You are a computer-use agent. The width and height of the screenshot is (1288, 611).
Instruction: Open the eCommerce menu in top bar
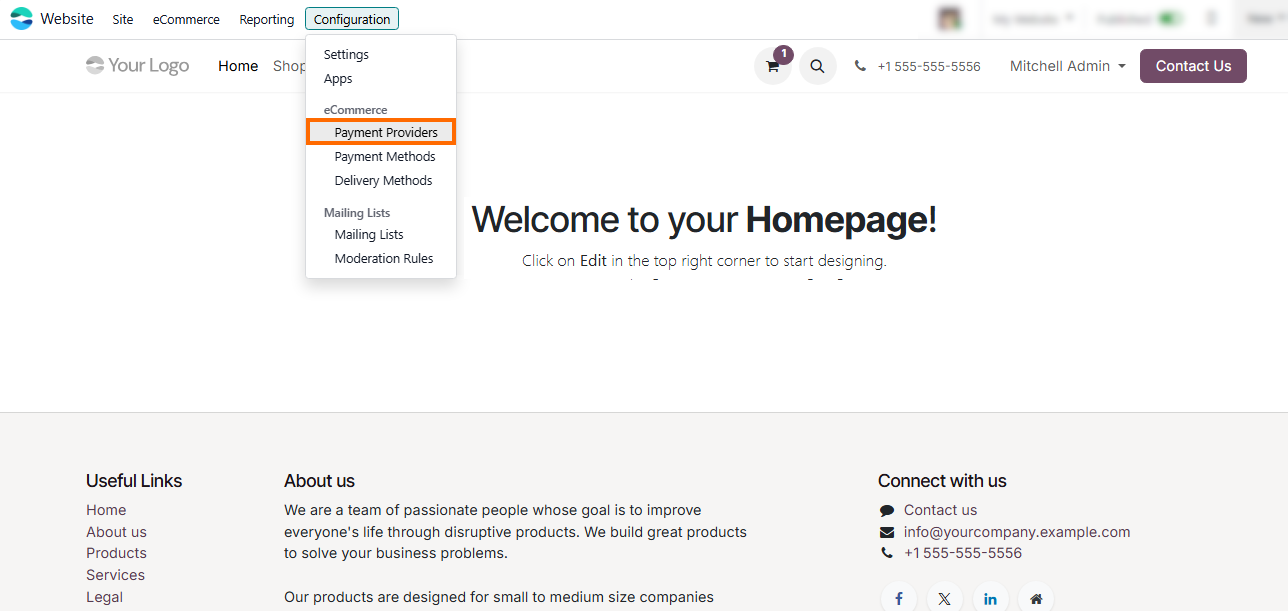pyautogui.click(x=186, y=20)
